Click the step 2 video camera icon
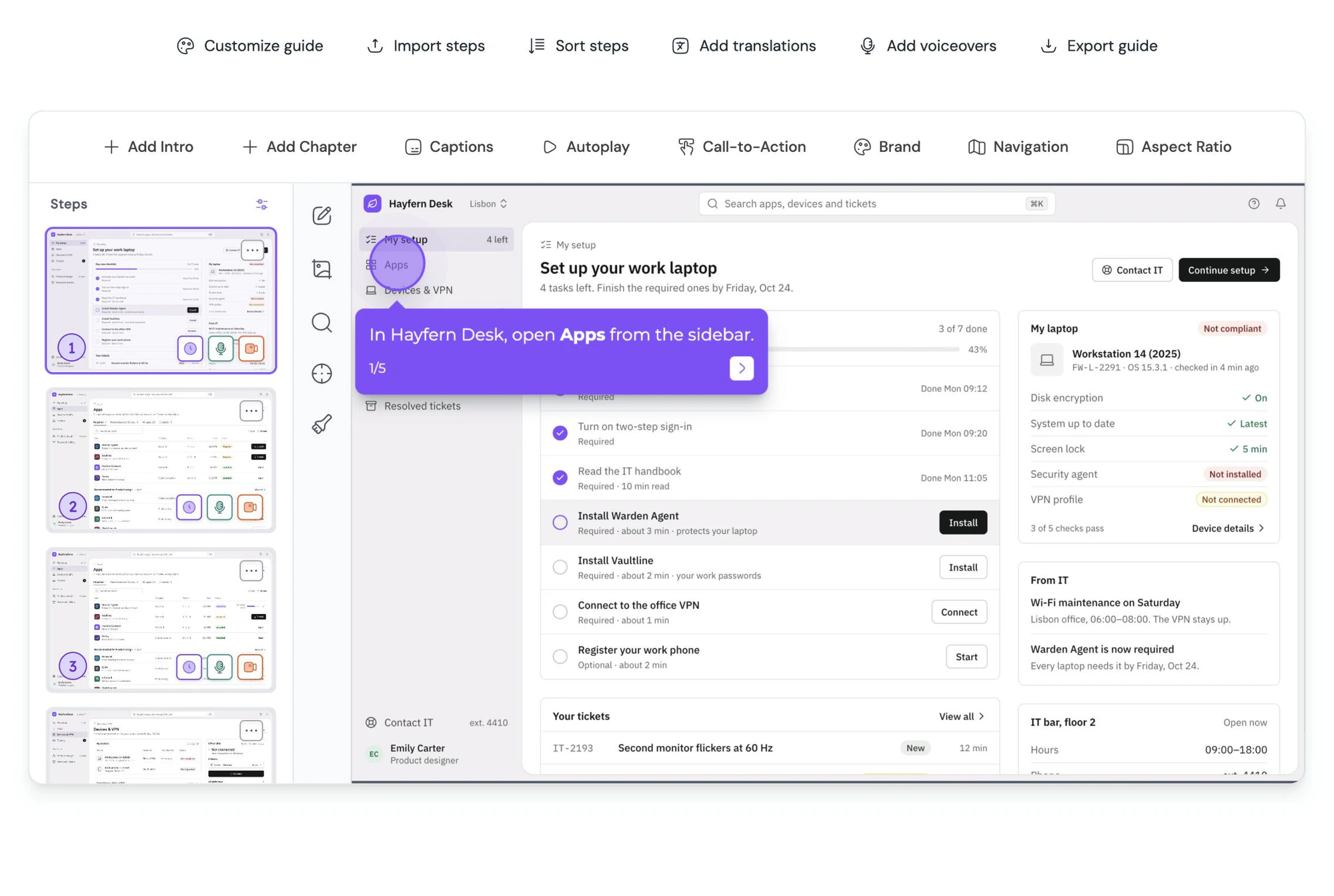1334x896 pixels. (x=250, y=507)
